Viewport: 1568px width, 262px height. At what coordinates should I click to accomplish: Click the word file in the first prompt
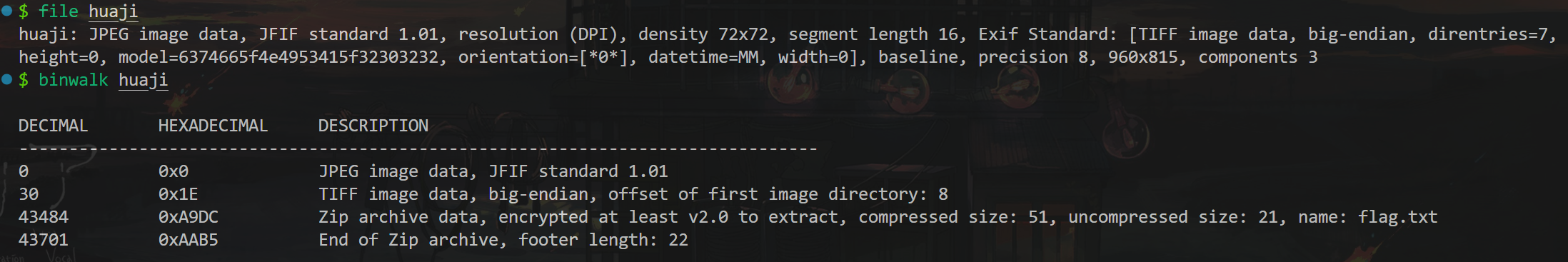(59, 11)
